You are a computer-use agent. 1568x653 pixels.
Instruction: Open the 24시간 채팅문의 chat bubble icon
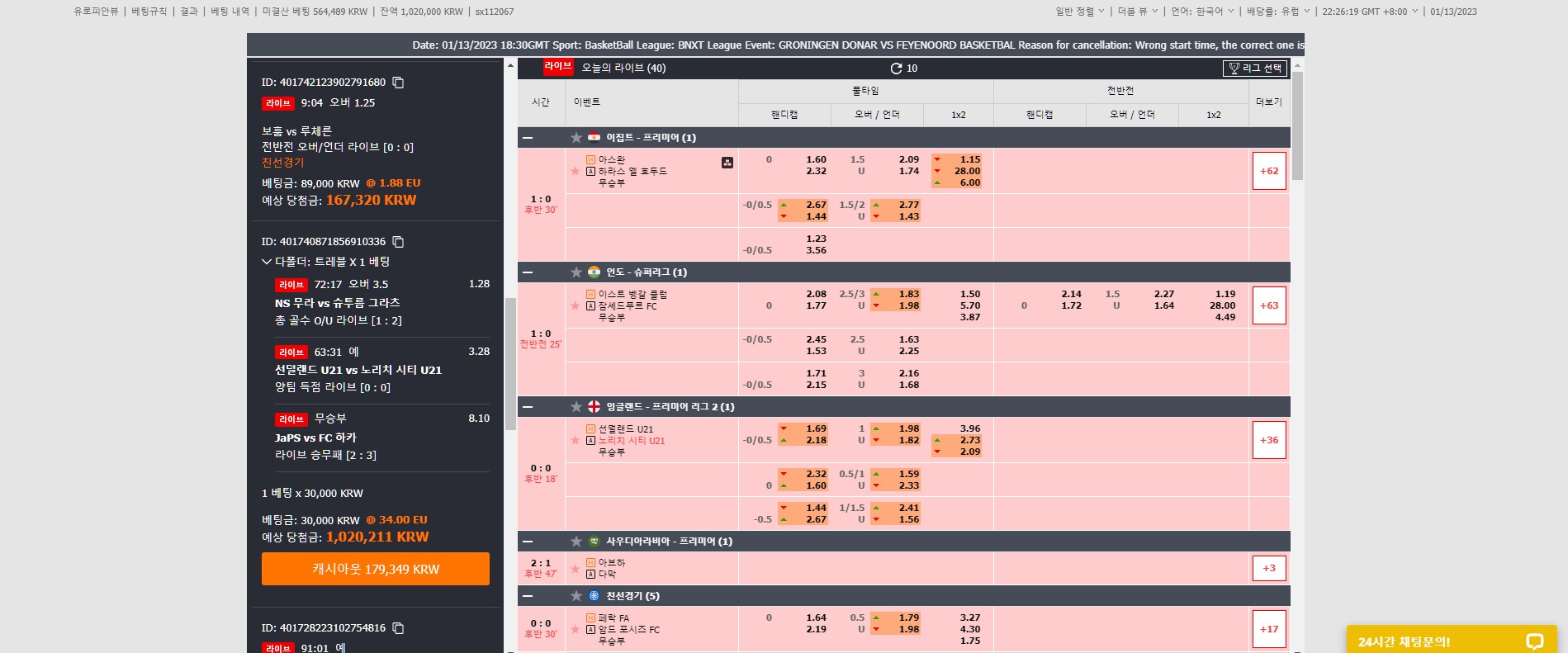click(1534, 641)
